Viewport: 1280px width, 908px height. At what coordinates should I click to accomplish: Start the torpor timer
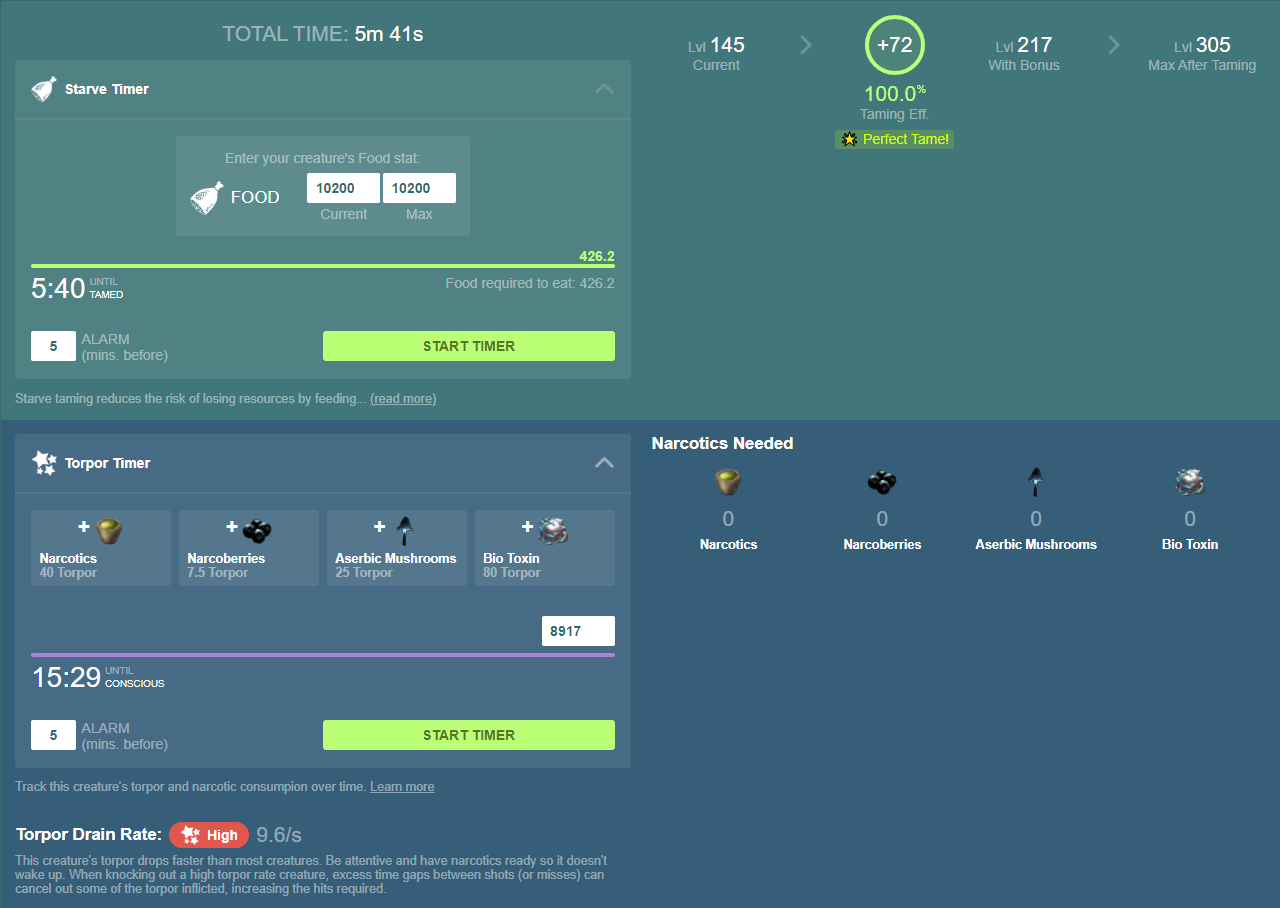pos(468,735)
